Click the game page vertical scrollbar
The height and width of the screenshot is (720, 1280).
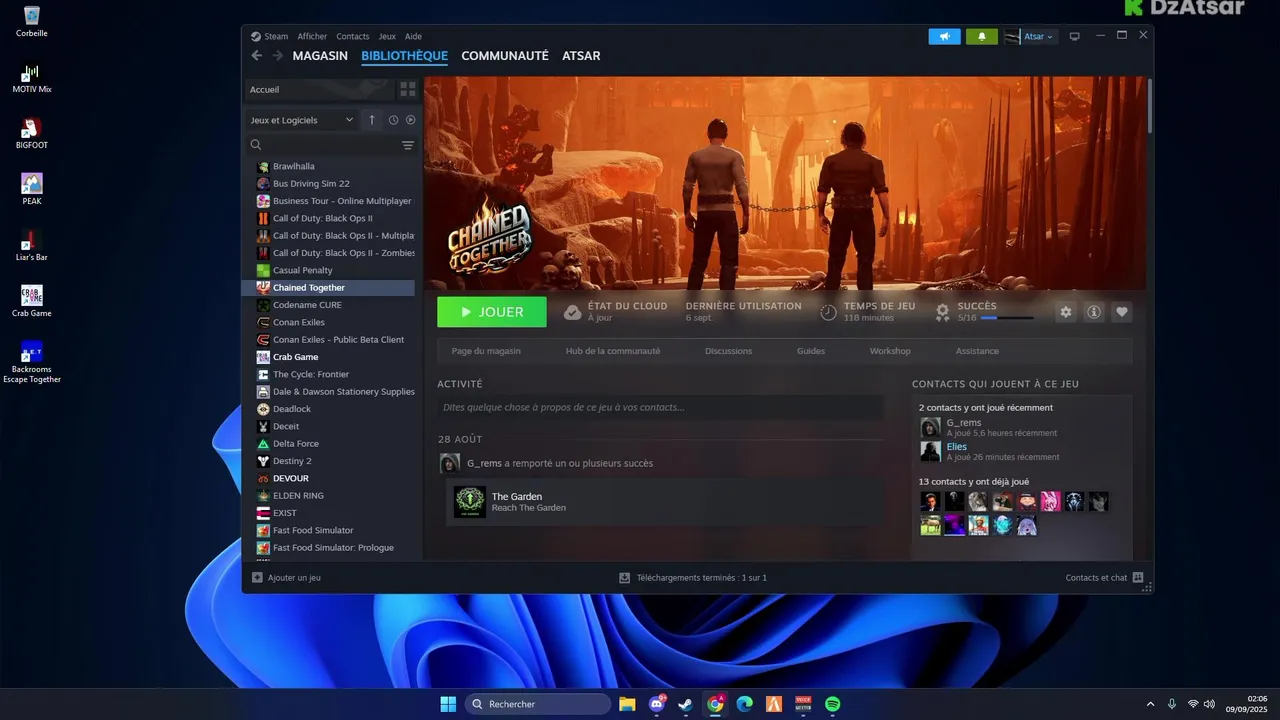point(1150,104)
